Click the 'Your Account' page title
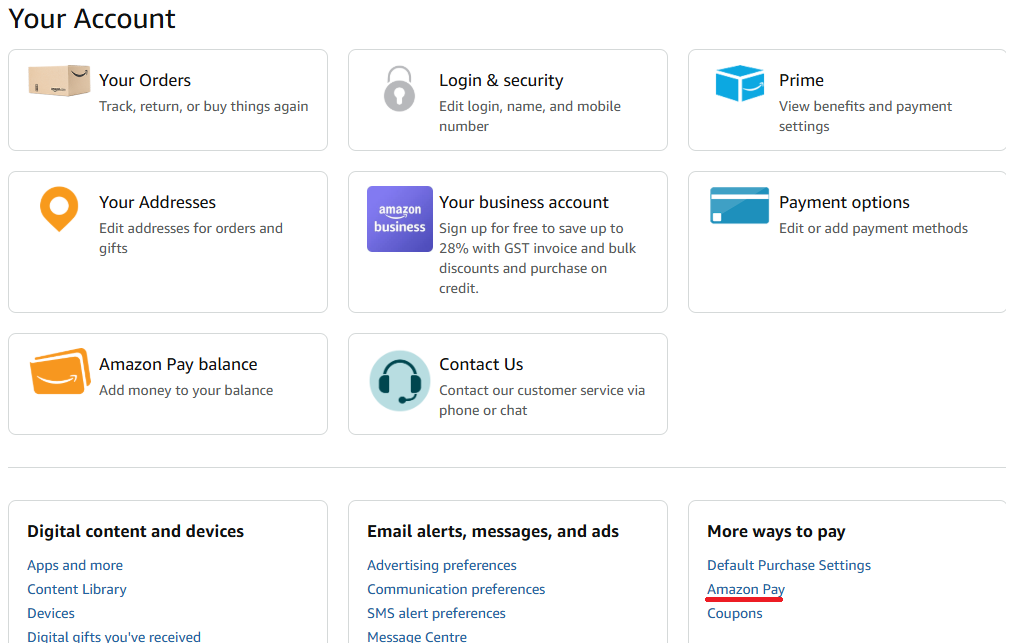The width and height of the screenshot is (1022, 643). [92, 18]
